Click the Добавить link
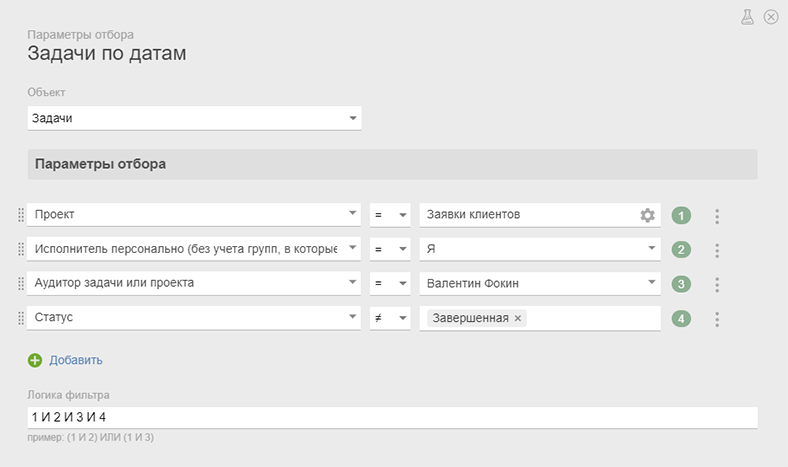 click(76, 360)
